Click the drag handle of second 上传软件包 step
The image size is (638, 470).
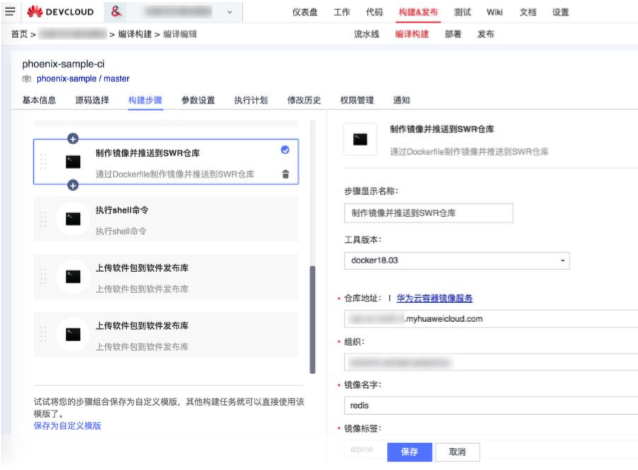[44, 335]
